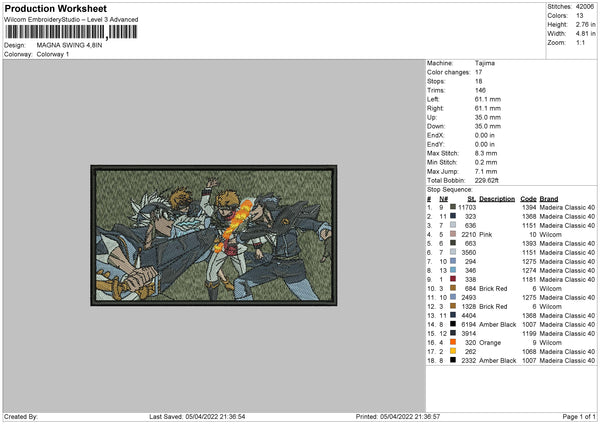The width and height of the screenshot is (600, 424).
Task: Click the barcode under the worksheet title
Action: pos(71,32)
